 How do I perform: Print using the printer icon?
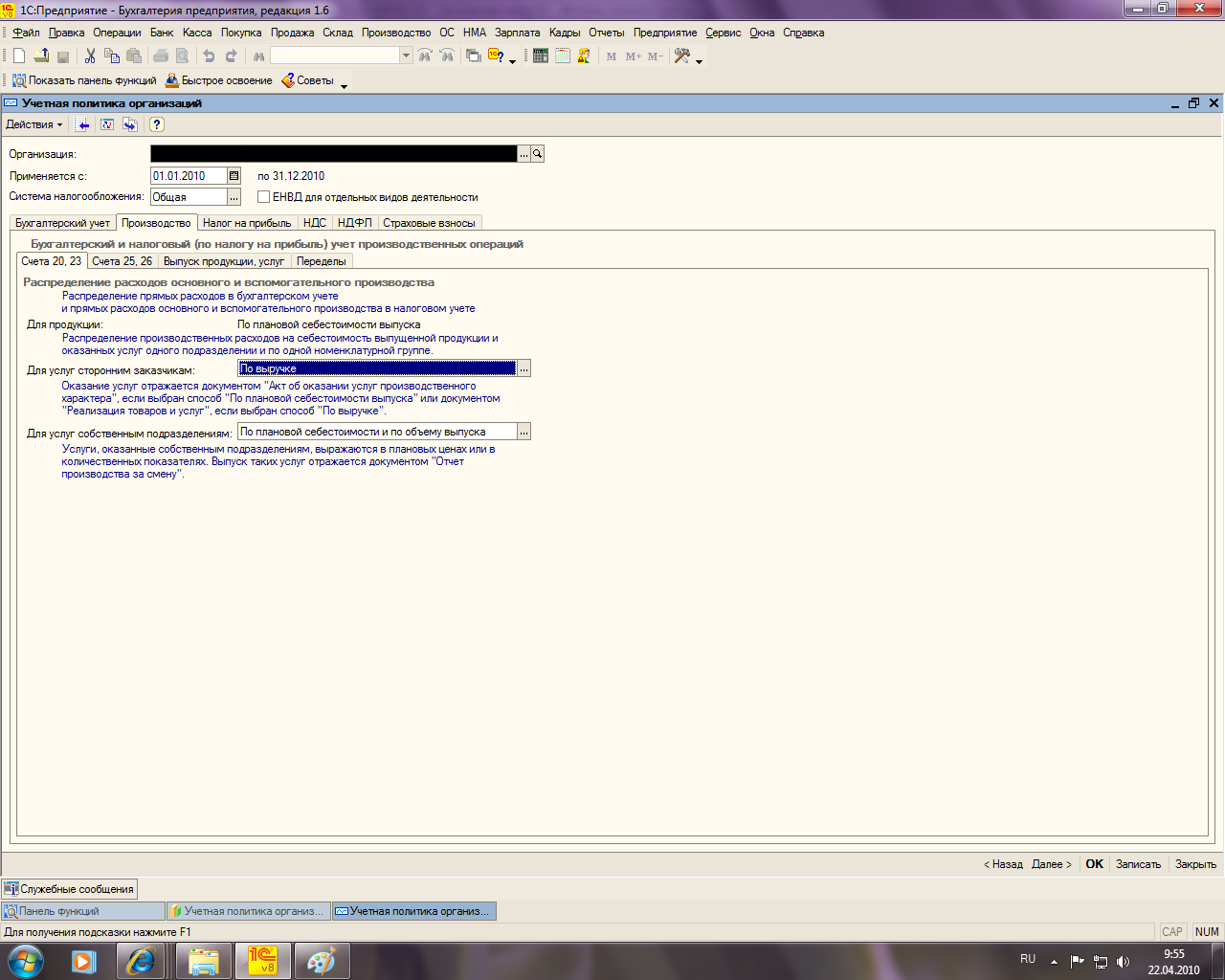point(160,56)
